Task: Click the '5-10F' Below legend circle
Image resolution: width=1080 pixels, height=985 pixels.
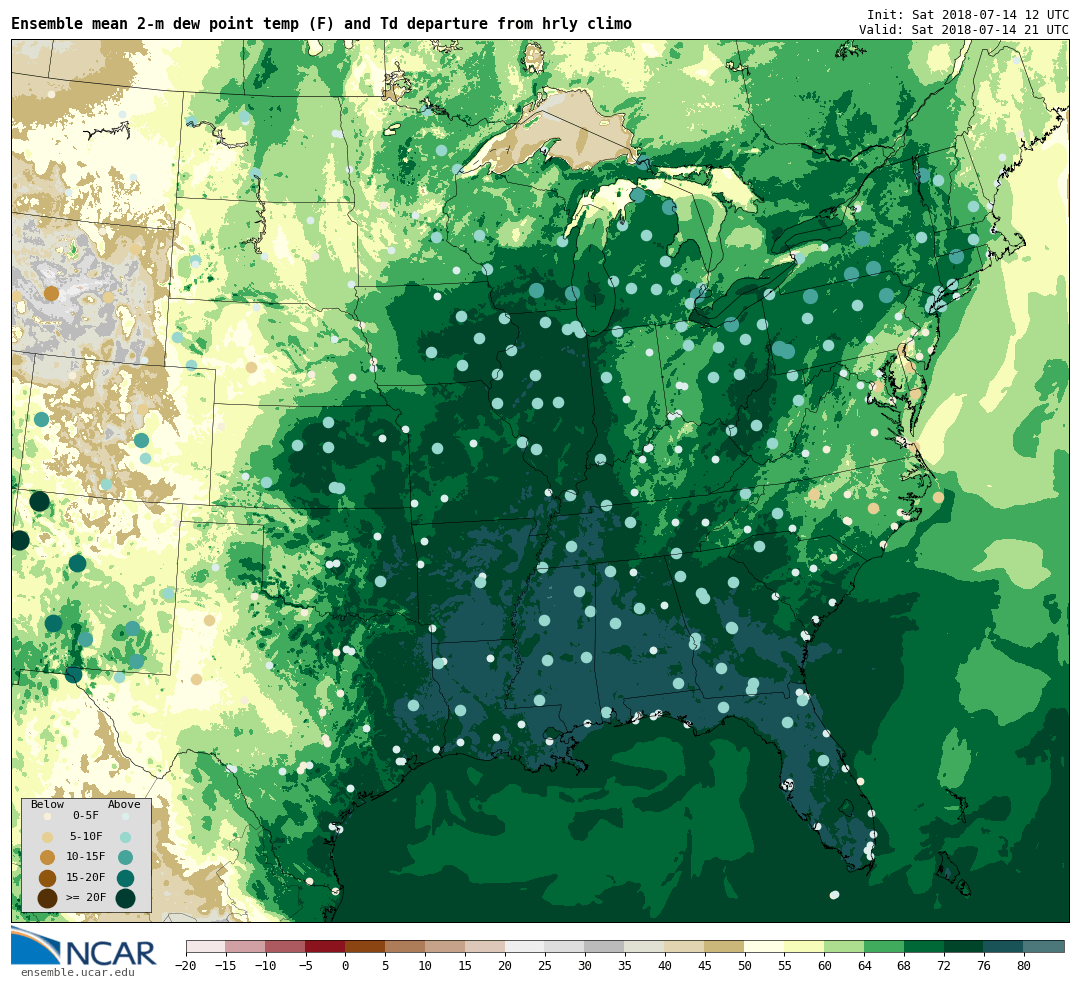Action: tap(47, 837)
